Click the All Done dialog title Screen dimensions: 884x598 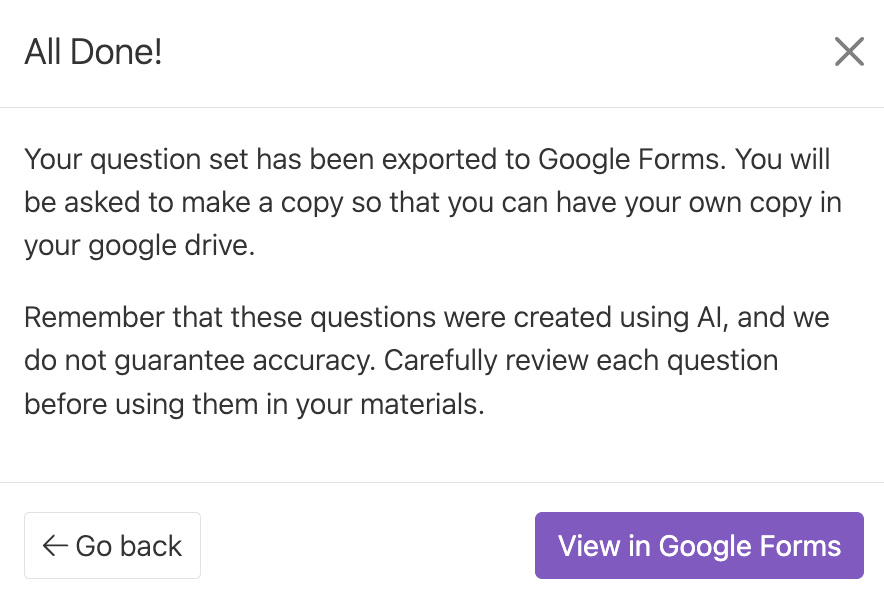(x=93, y=52)
